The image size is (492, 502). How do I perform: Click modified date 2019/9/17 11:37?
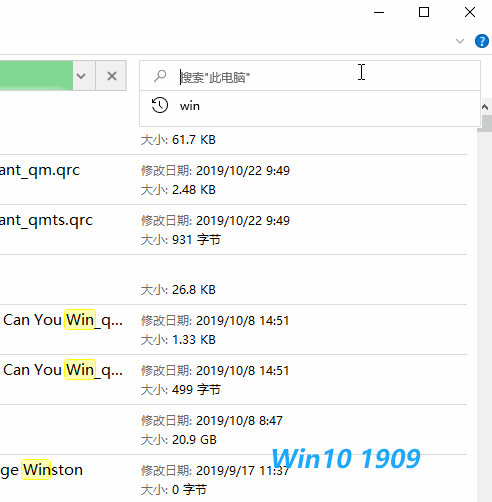click(215, 471)
